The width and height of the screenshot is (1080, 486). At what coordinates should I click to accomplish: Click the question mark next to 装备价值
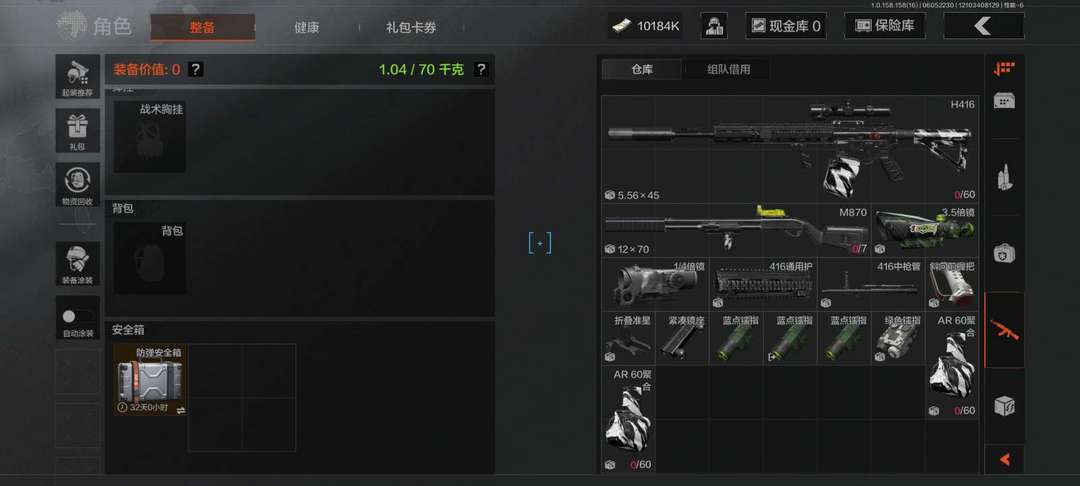tap(196, 69)
